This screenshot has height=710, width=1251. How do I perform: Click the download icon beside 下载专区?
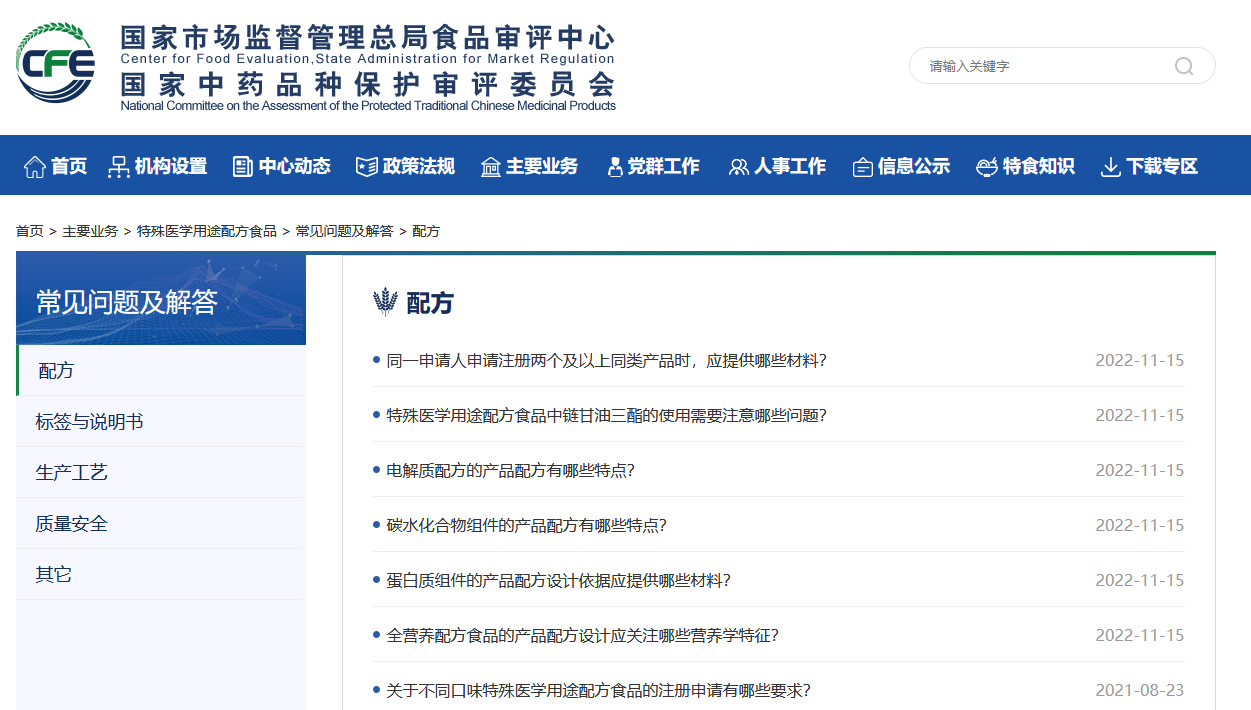1110,167
